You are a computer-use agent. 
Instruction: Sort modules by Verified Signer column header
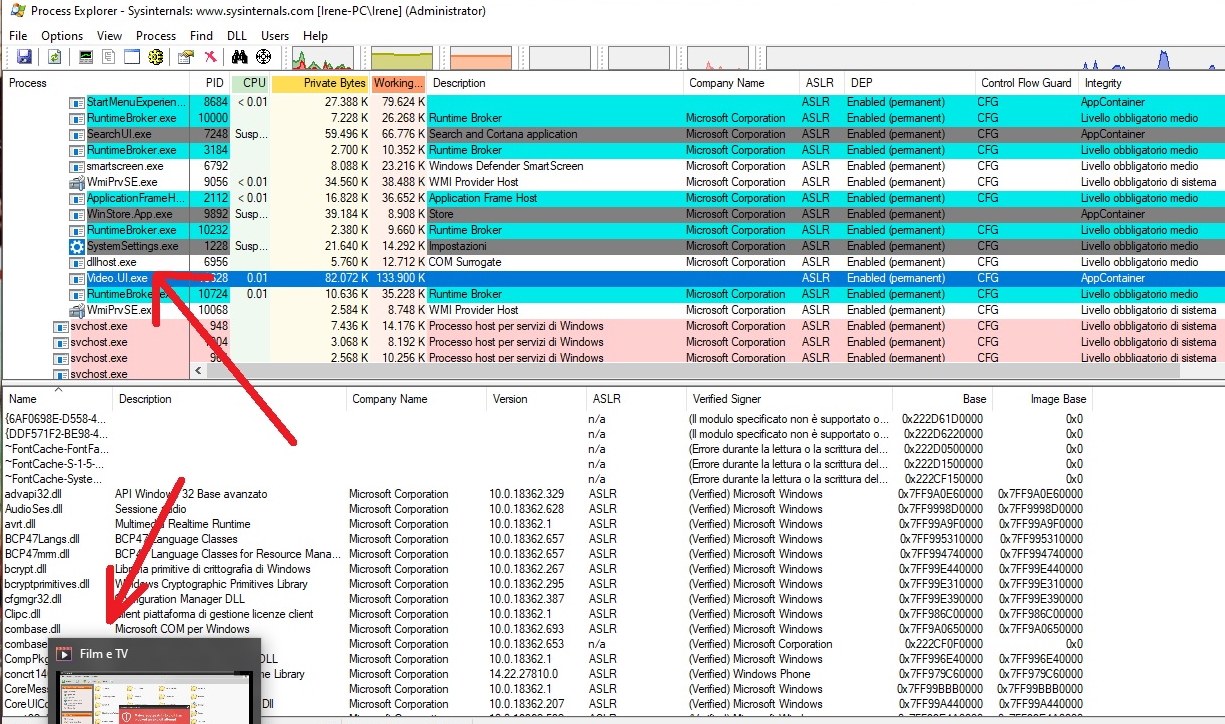coord(725,399)
